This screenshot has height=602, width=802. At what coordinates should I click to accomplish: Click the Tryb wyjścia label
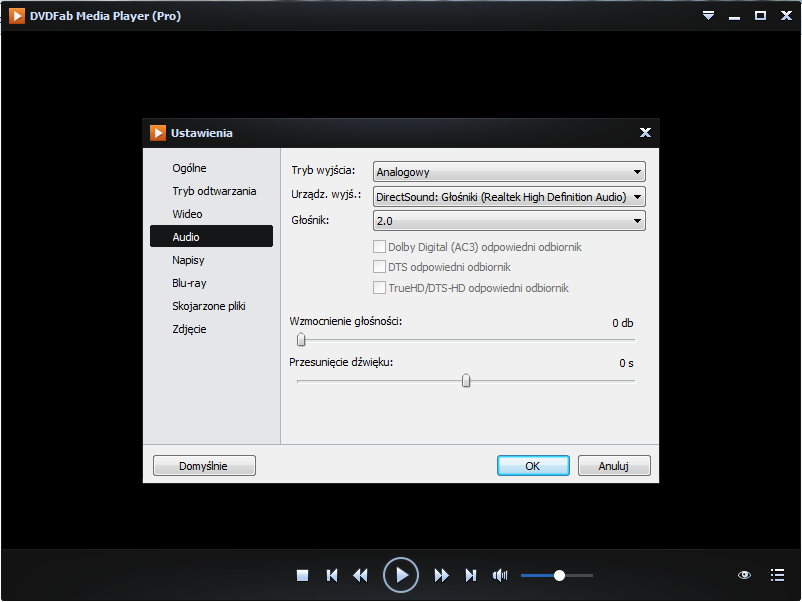pos(323,170)
